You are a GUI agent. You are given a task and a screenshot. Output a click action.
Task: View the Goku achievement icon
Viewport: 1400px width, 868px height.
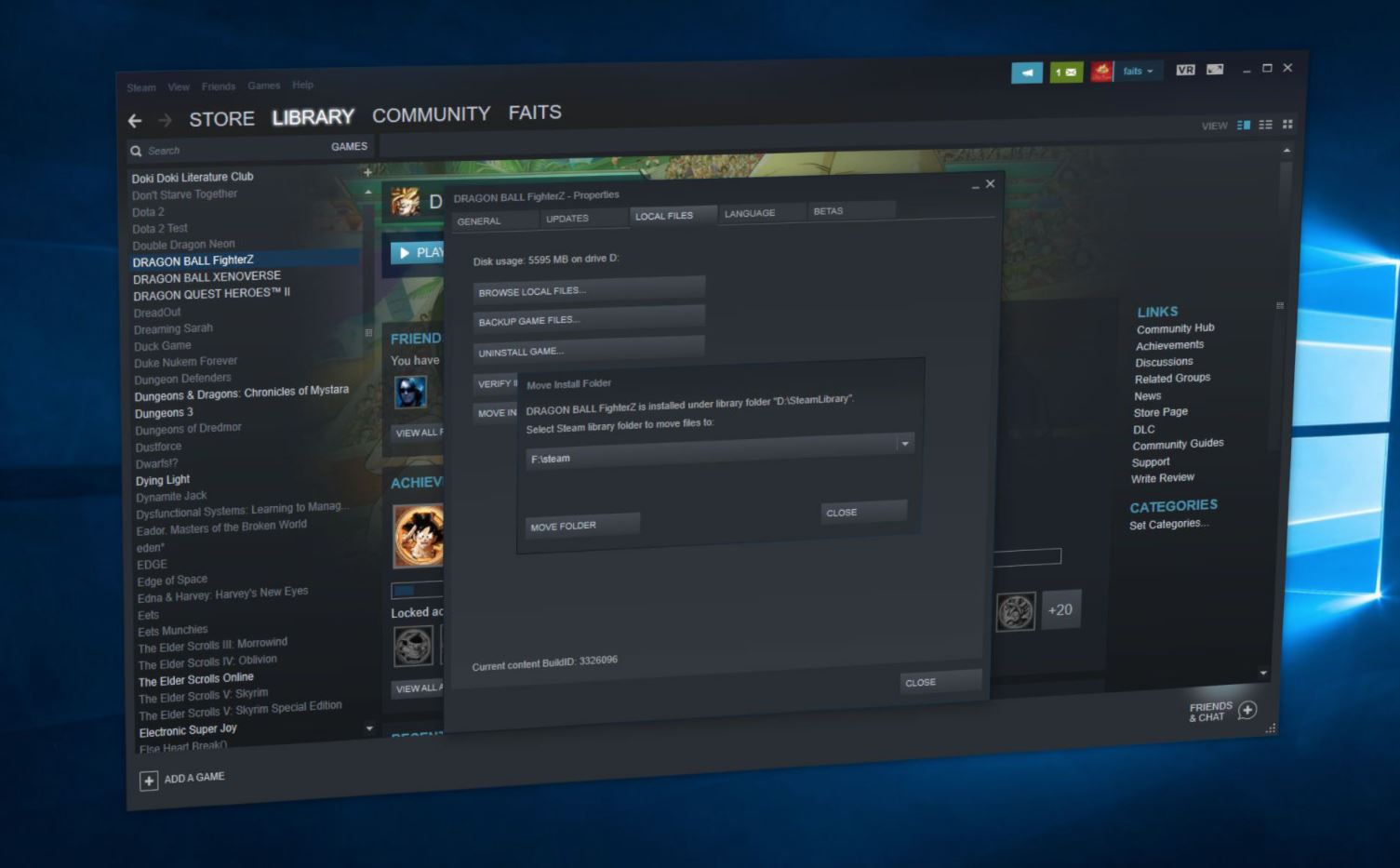pyautogui.click(x=418, y=536)
